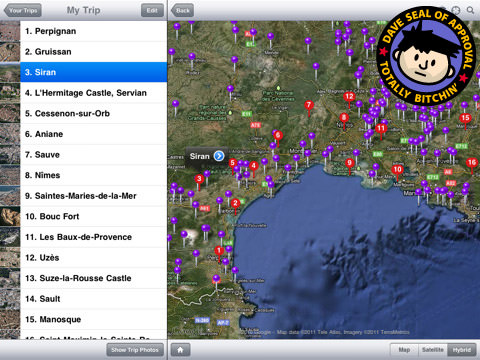This screenshot has height=360, width=480.
Task: Click red pin 10 near the coast
Action: [x=397, y=170]
